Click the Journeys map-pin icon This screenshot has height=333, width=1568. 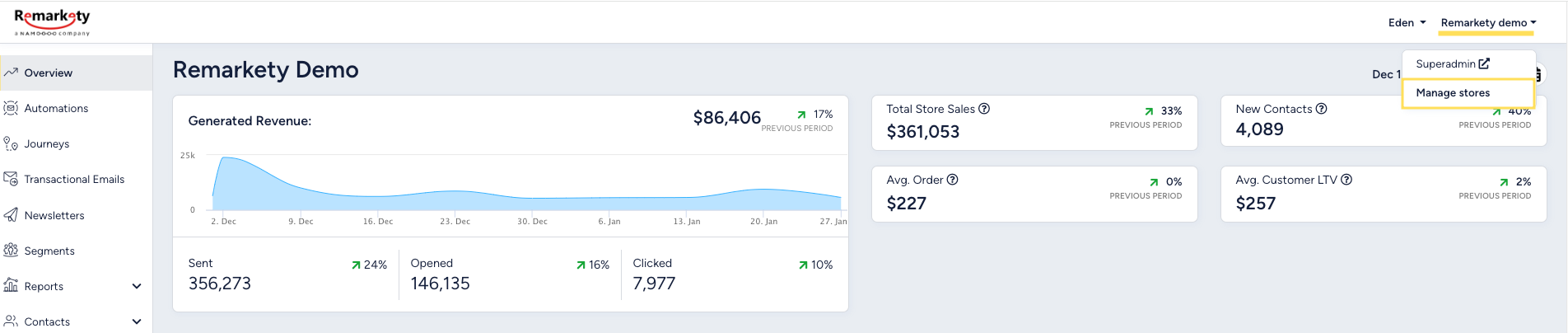[11, 143]
